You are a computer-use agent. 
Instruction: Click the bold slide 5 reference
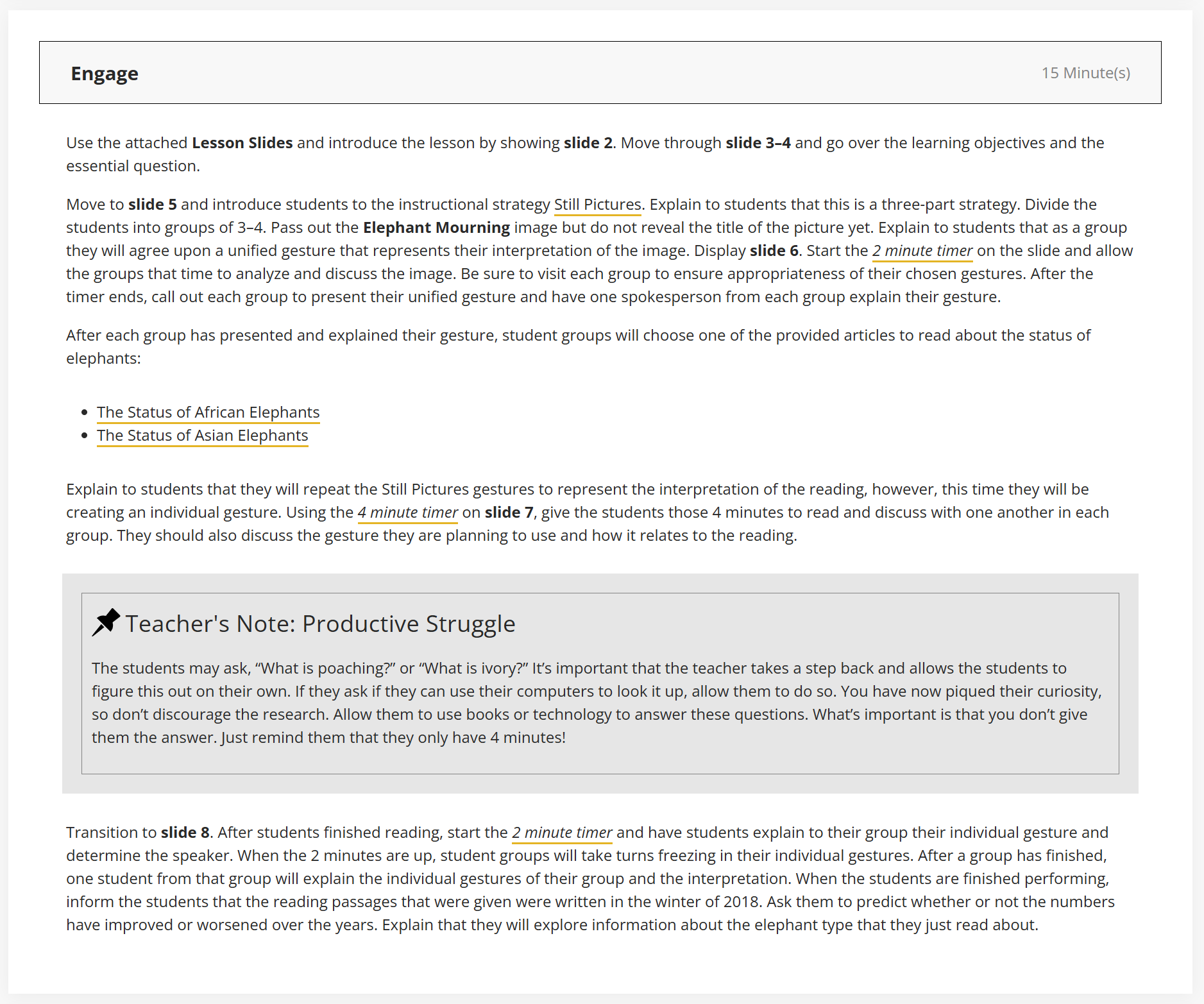[152, 205]
